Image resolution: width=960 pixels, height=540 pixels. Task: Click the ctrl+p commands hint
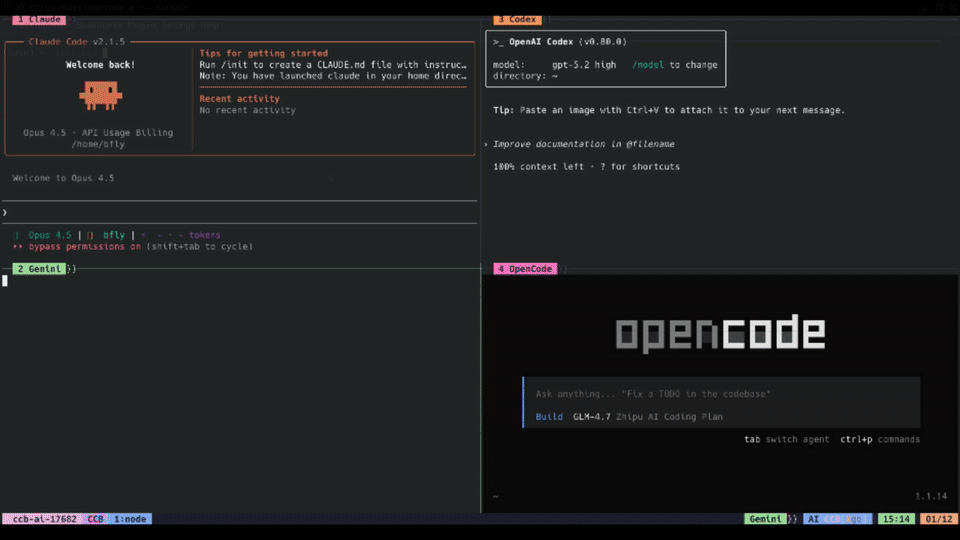tap(879, 439)
